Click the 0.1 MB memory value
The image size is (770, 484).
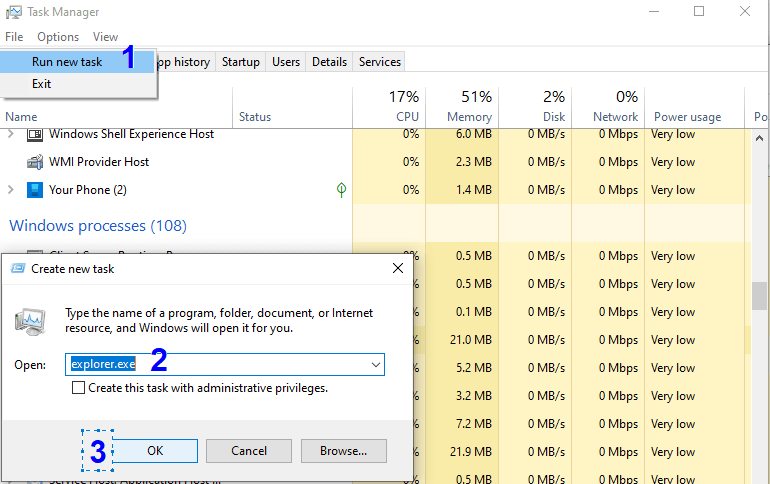tap(473, 312)
